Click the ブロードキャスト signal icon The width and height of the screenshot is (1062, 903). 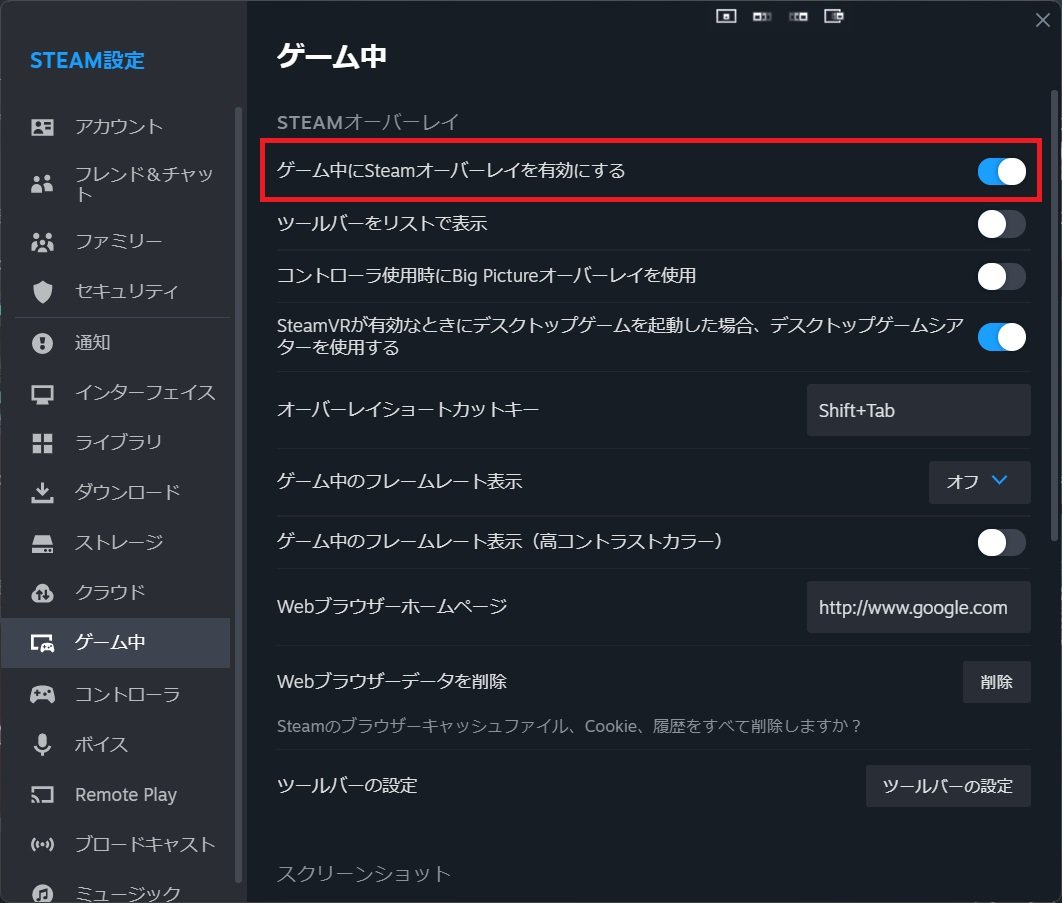[42, 845]
